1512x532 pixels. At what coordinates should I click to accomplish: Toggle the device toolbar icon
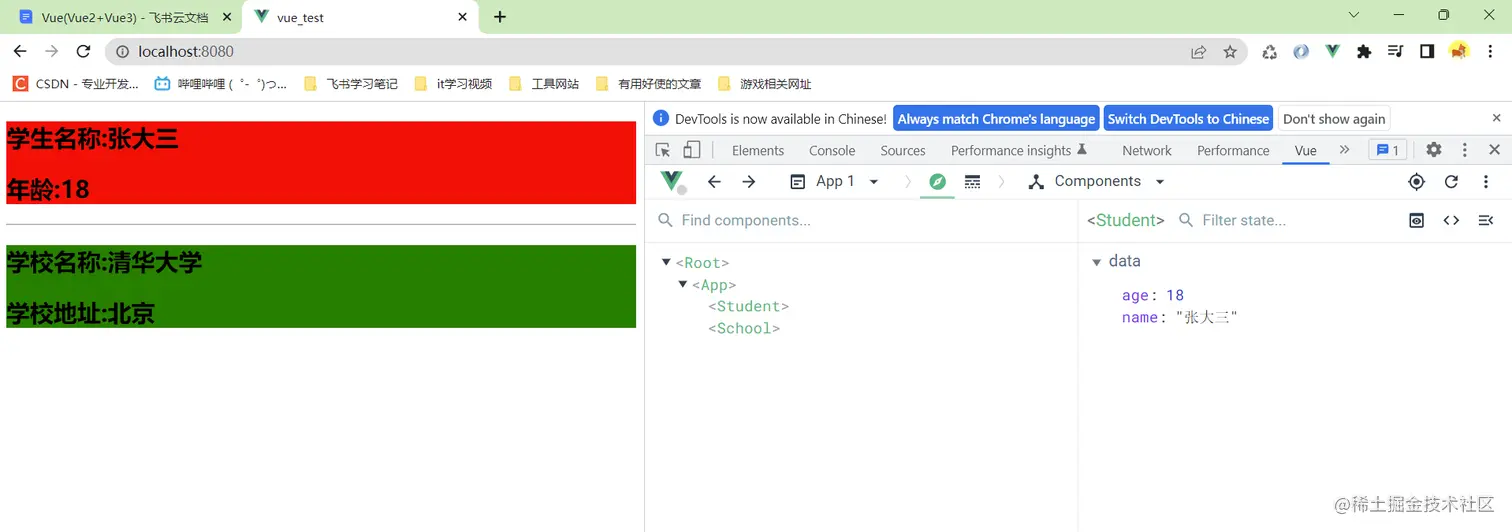[x=691, y=150]
